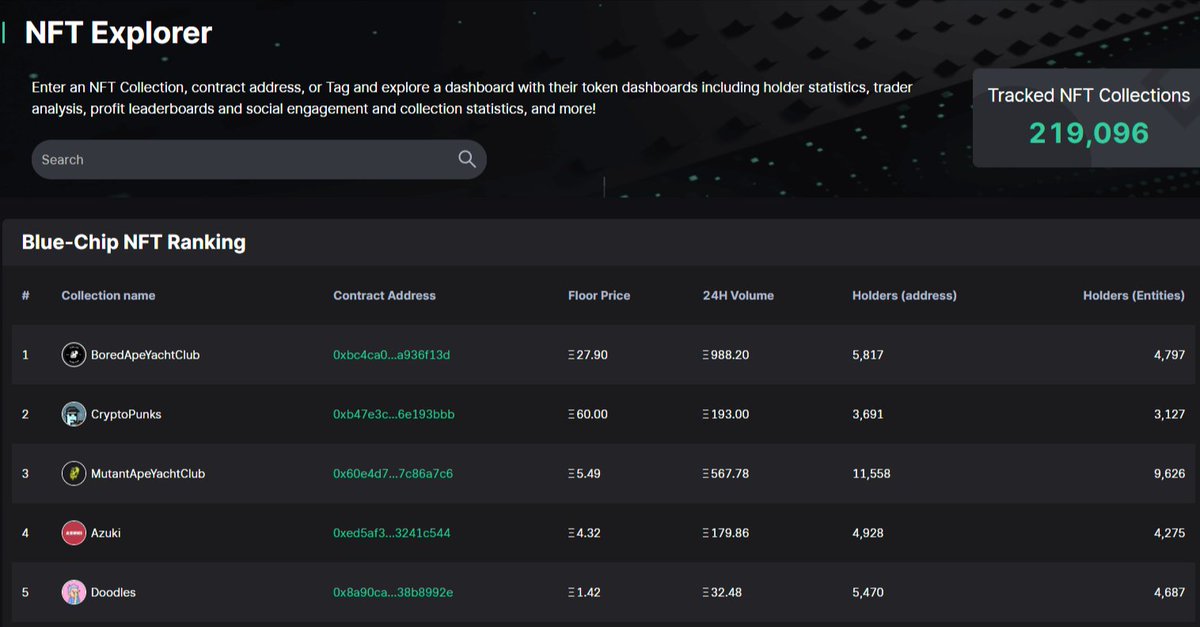The height and width of the screenshot is (627, 1200).
Task: Click the Search input field
Action: pyautogui.click(x=240, y=159)
